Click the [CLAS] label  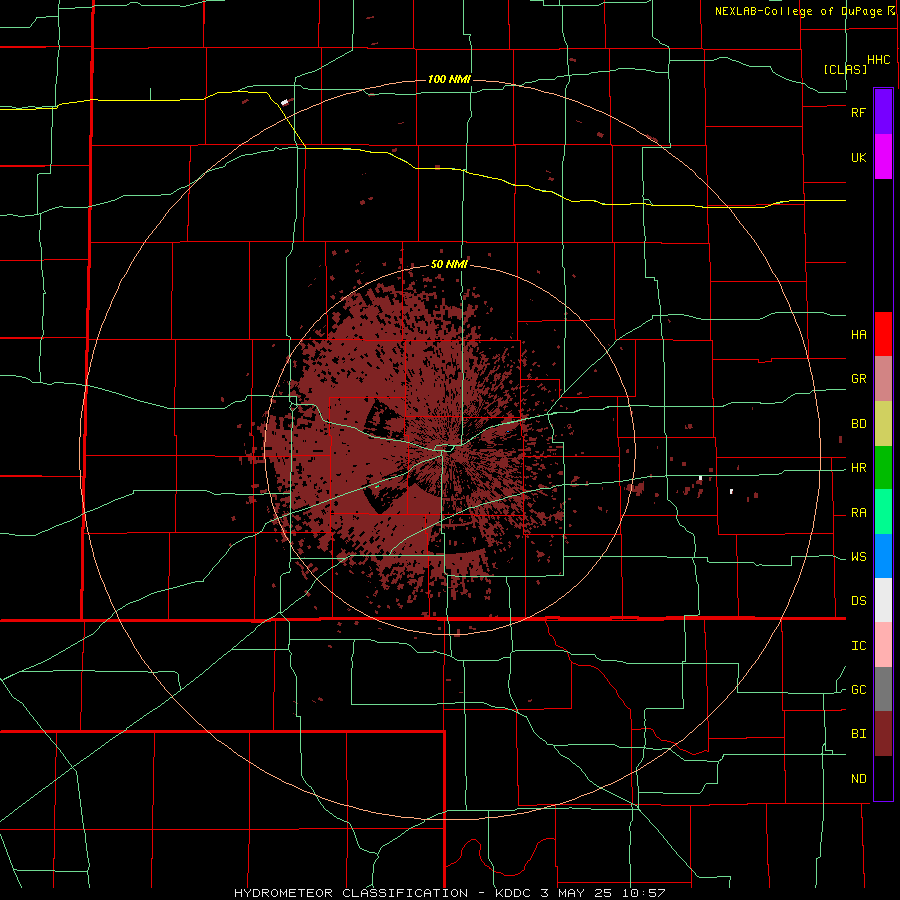pos(845,69)
